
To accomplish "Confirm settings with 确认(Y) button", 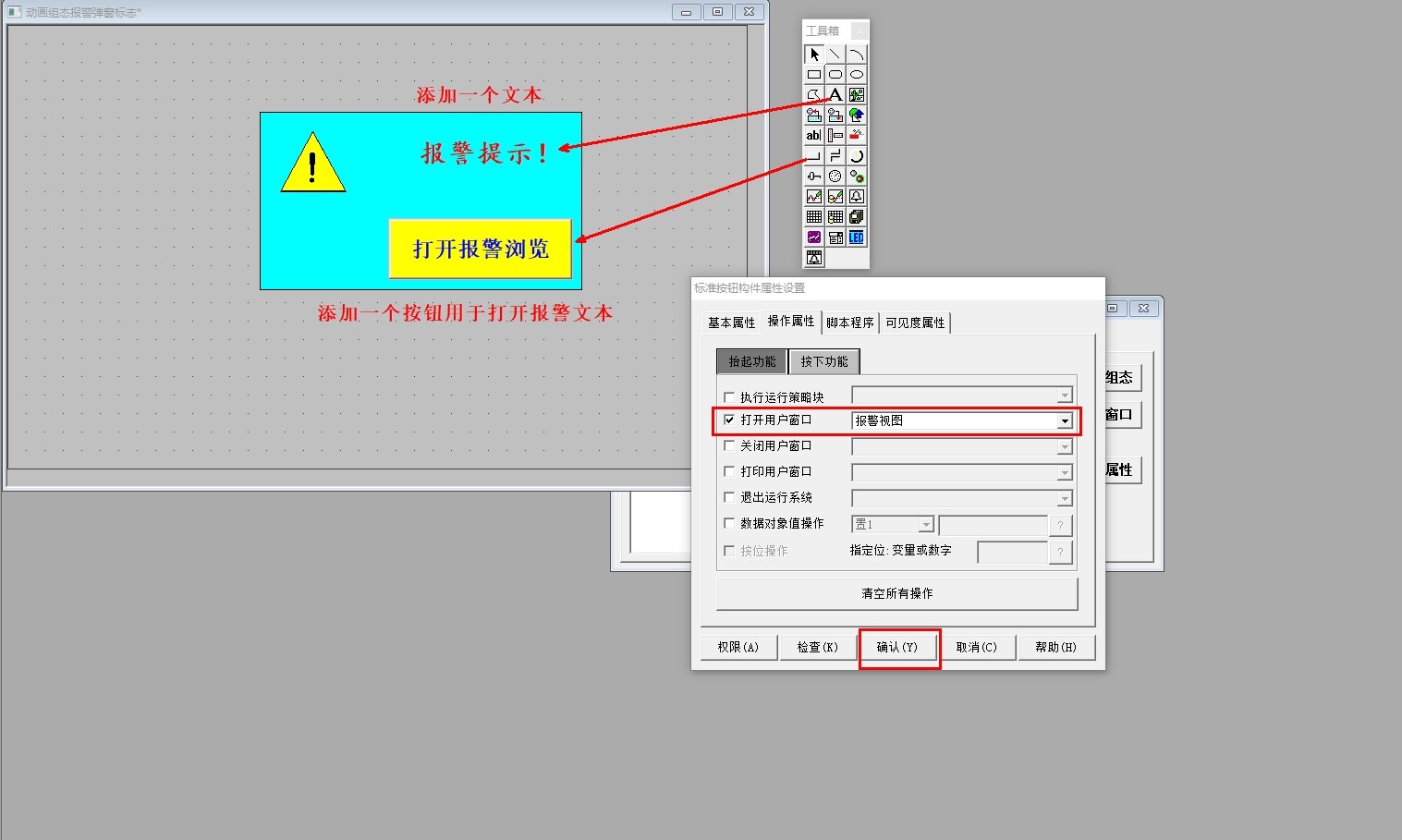I will [898, 647].
